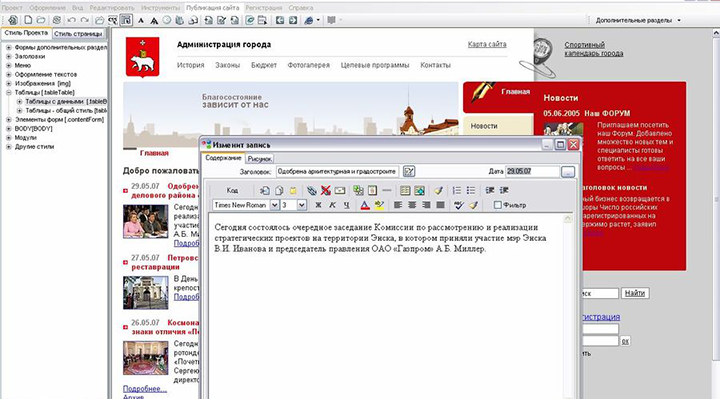Pick the font color with the red A
720x399 pixels.
click(x=365, y=205)
